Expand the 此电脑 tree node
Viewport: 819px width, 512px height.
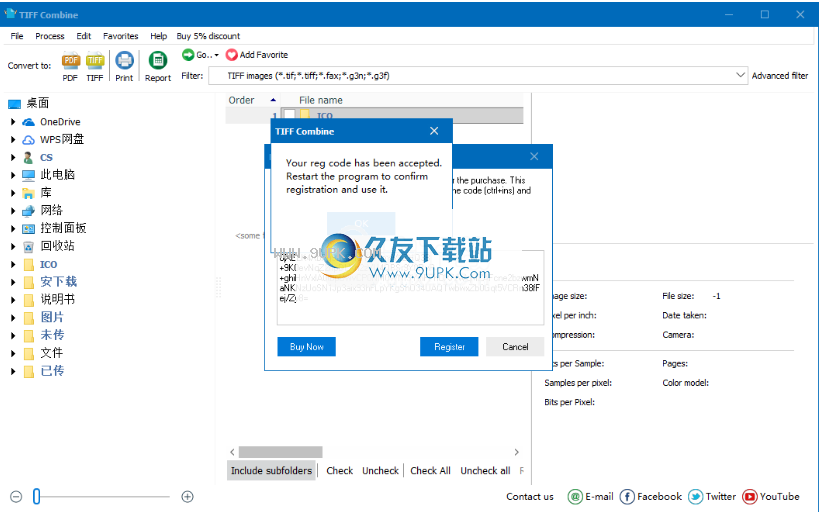tap(13, 175)
